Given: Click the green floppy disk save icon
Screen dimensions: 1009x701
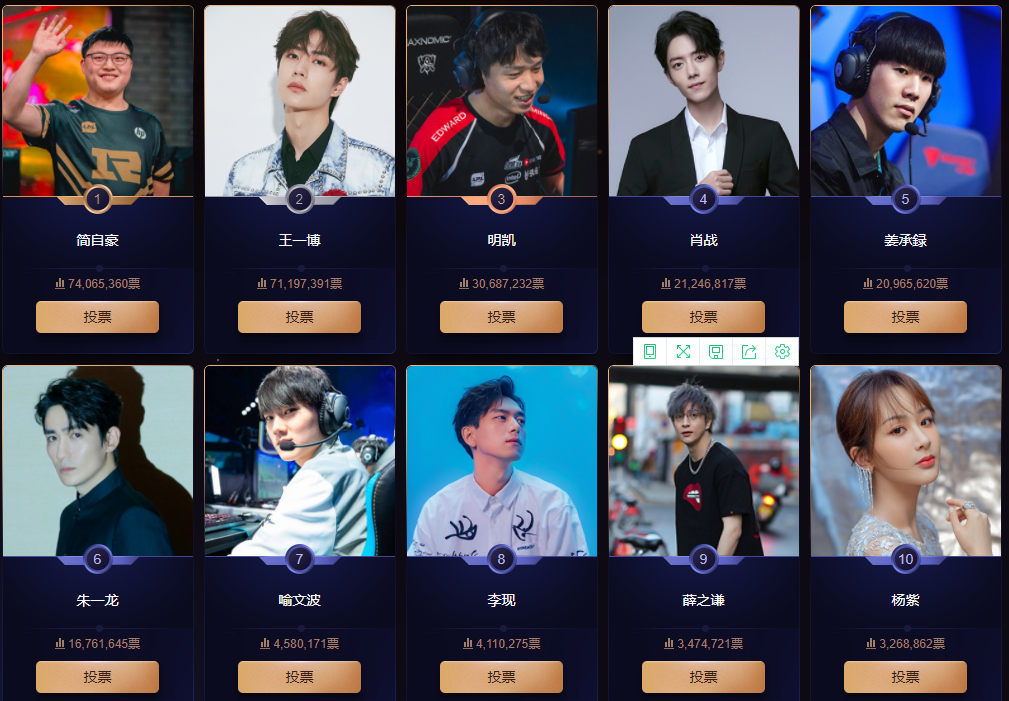Looking at the screenshot, I should pyautogui.click(x=716, y=351).
